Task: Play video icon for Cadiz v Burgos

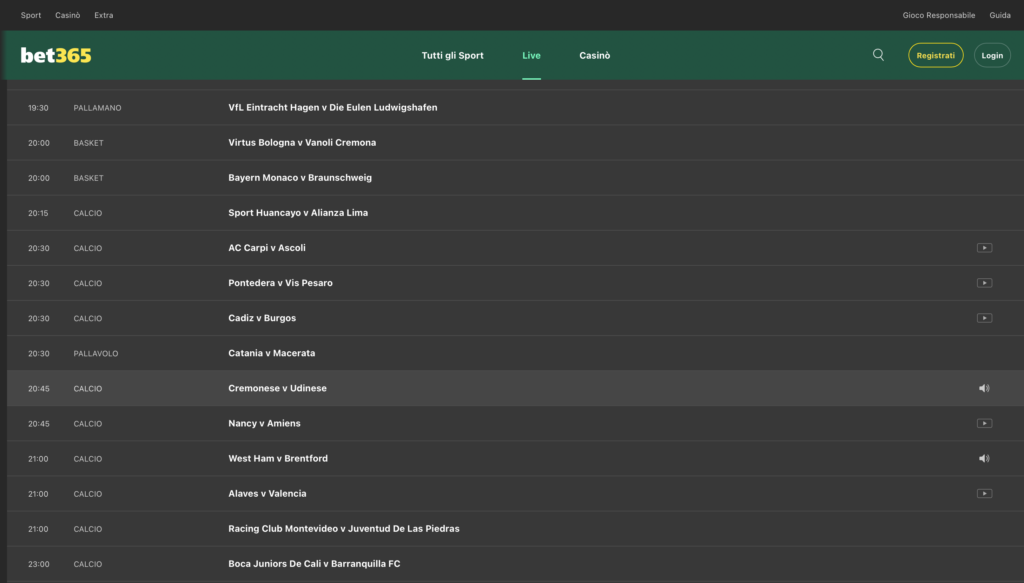Action: (x=984, y=318)
